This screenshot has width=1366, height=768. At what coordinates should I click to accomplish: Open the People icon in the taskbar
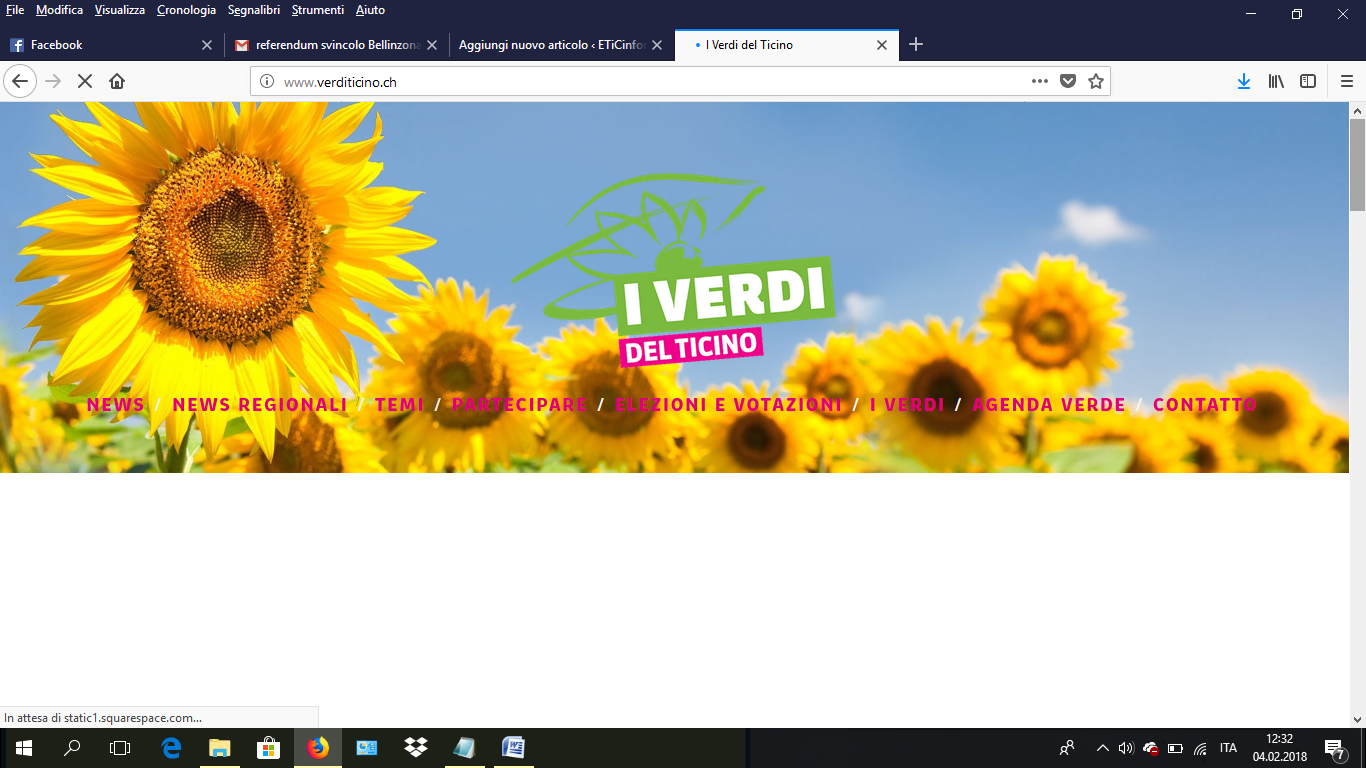tap(1067, 748)
